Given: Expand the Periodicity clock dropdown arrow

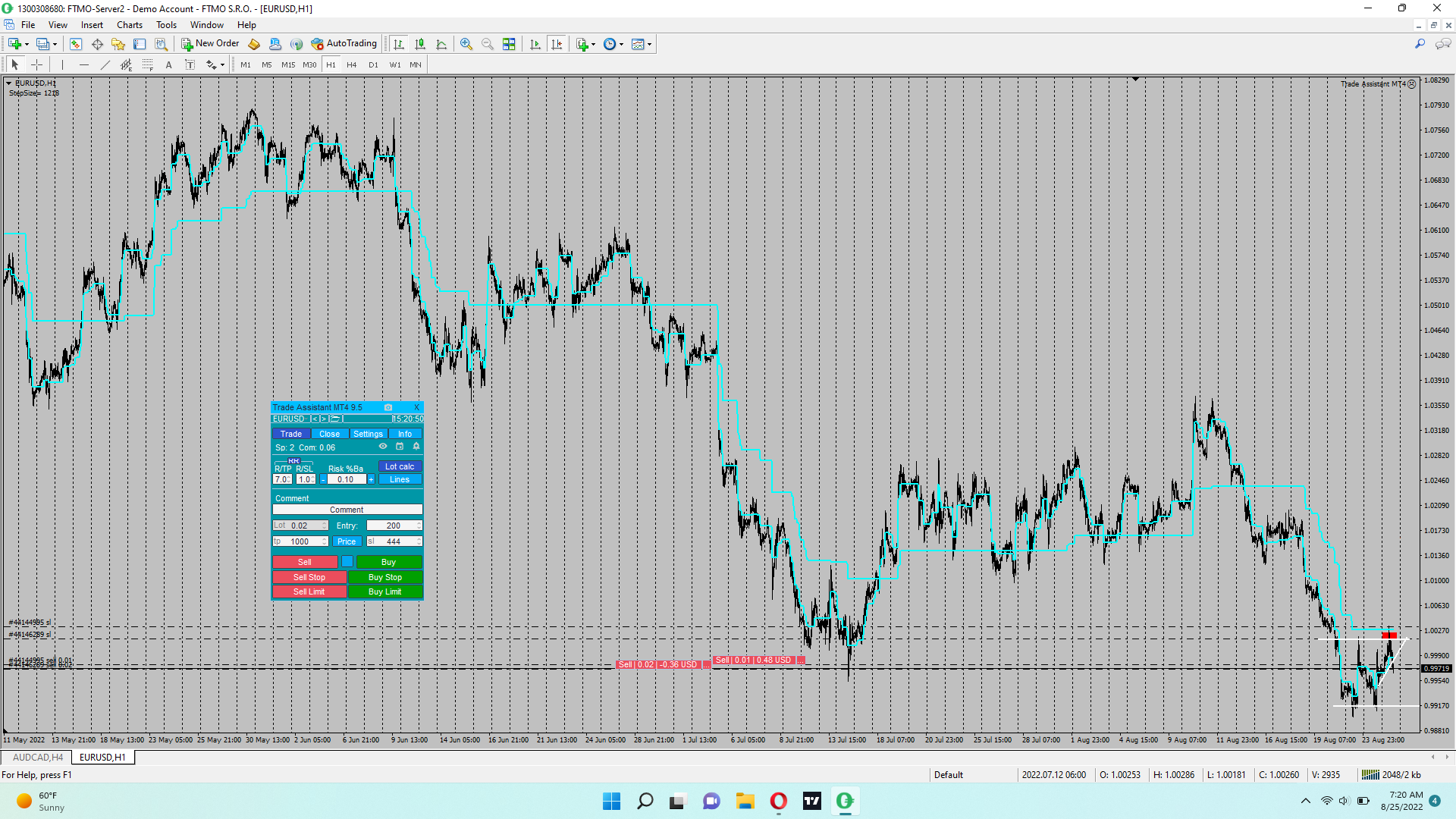Looking at the screenshot, I should pyautogui.click(x=622, y=44).
